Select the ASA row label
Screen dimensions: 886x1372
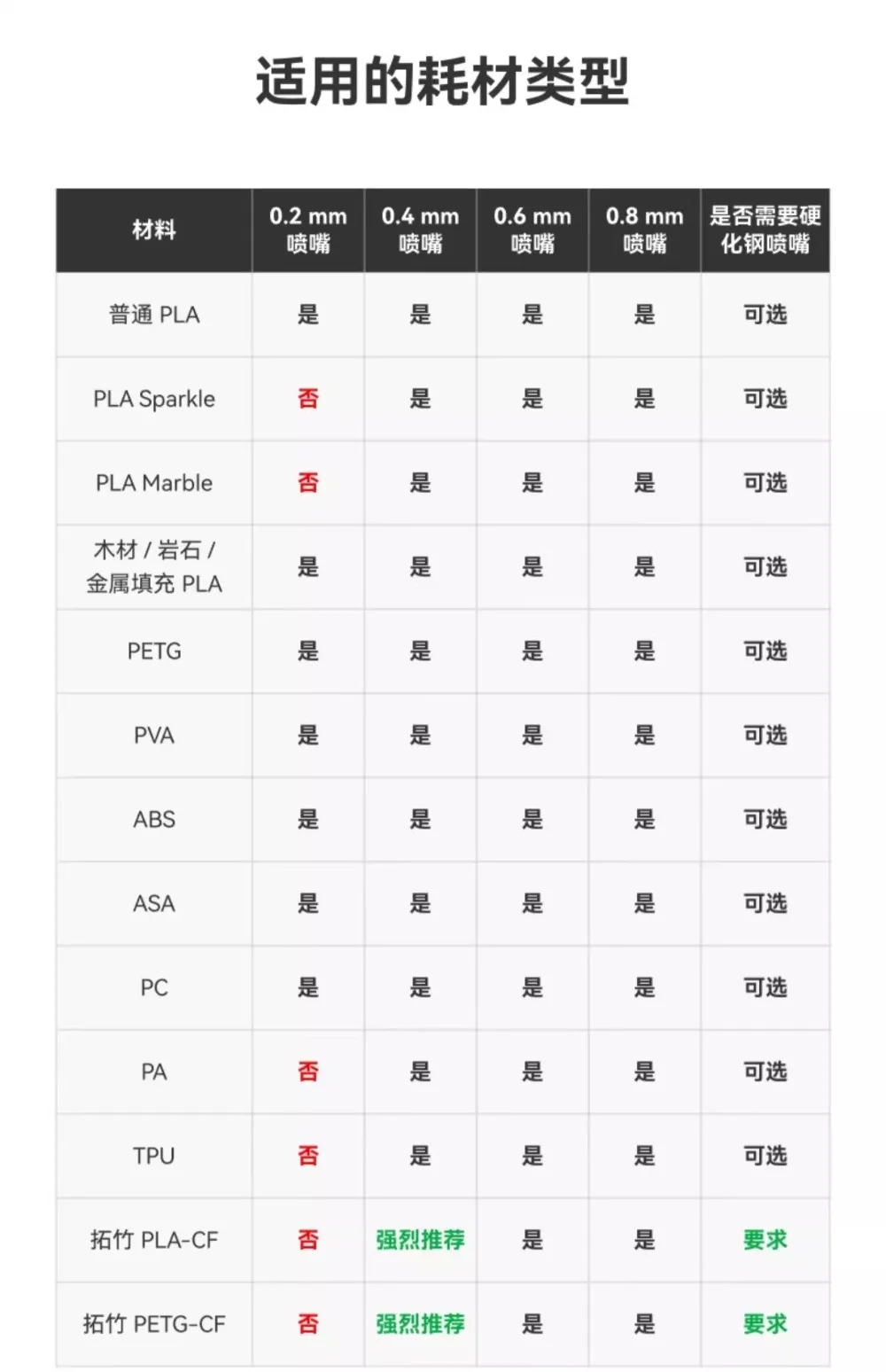154,904
